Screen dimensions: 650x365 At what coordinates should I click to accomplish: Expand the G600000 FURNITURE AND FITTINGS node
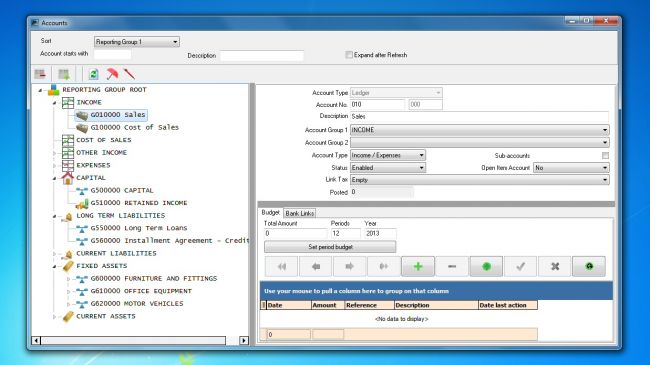[x=68, y=279]
